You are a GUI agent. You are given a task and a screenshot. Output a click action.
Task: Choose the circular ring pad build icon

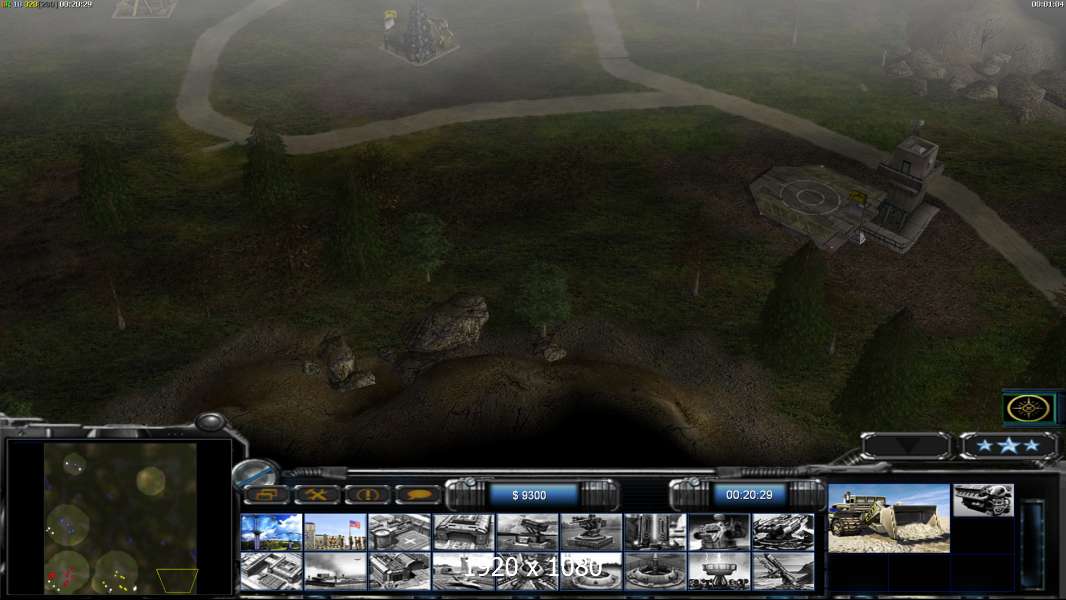click(655, 571)
